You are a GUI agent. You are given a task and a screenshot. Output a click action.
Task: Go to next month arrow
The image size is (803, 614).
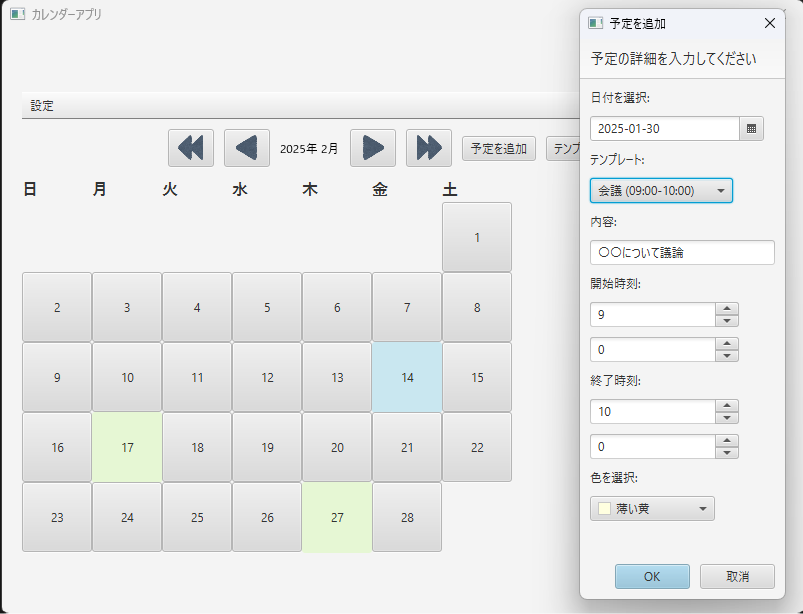point(373,148)
